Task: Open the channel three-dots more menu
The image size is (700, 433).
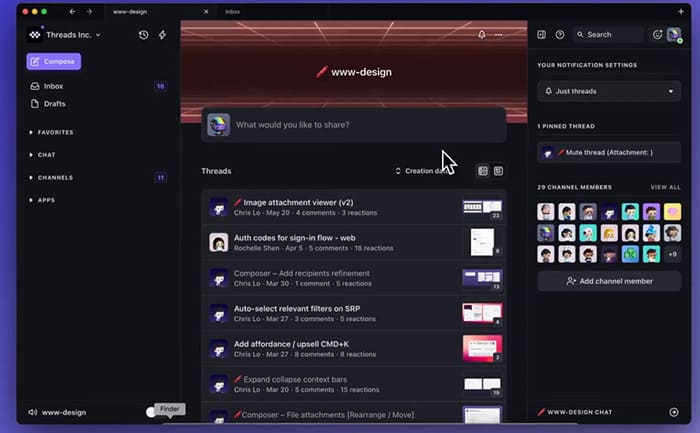Action: pyautogui.click(x=498, y=34)
